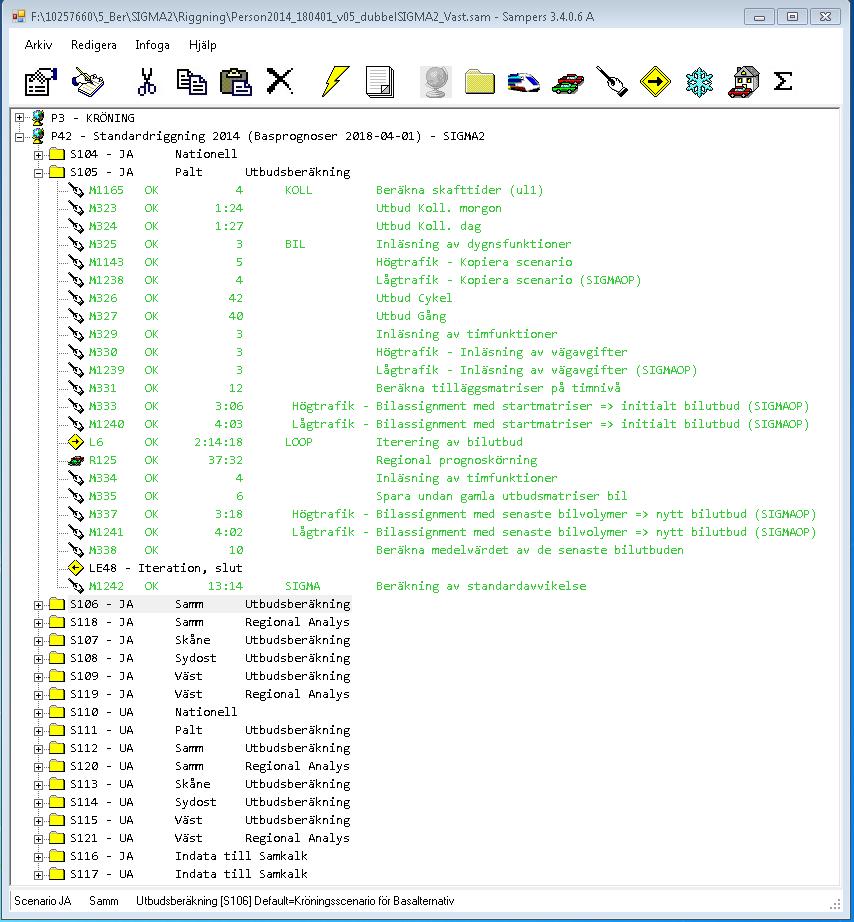854x922 pixels.
Task: Expand S107 - JA Skåne folder
Action: pos(38,641)
